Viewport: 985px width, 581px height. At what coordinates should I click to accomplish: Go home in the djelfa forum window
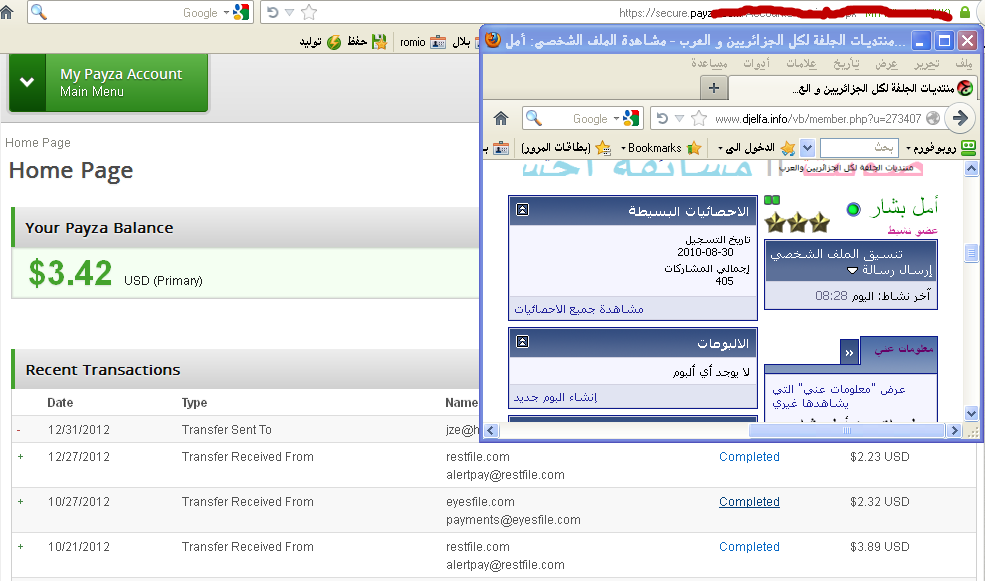(501, 118)
